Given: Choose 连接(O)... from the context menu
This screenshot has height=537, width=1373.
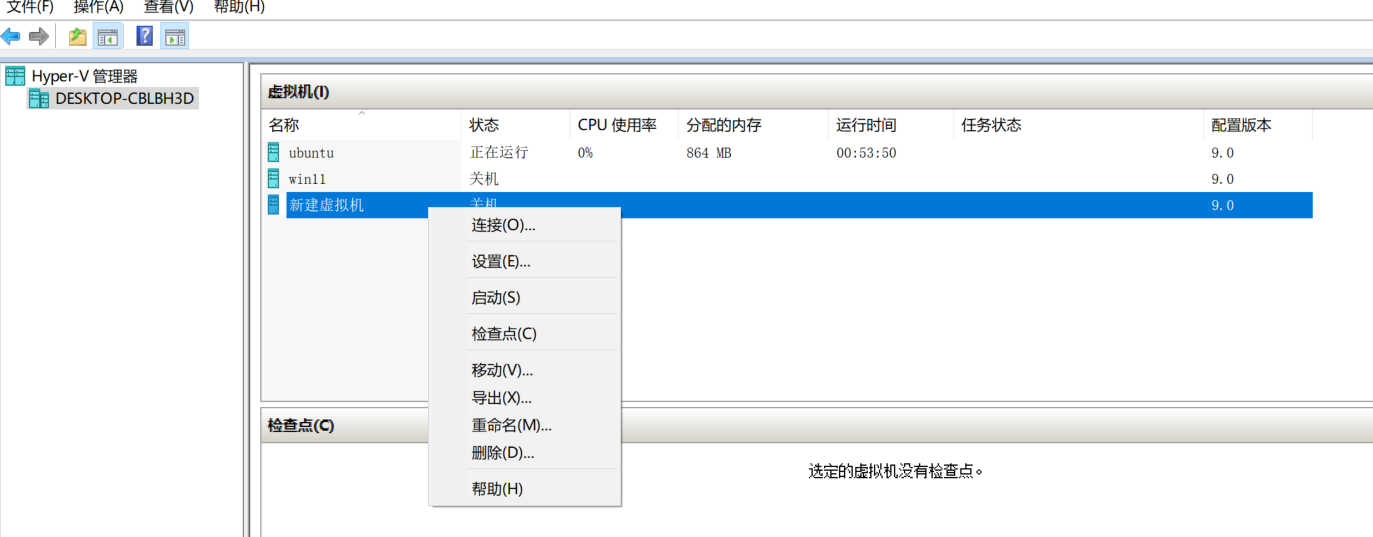Looking at the screenshot, I should click(503, 225).
